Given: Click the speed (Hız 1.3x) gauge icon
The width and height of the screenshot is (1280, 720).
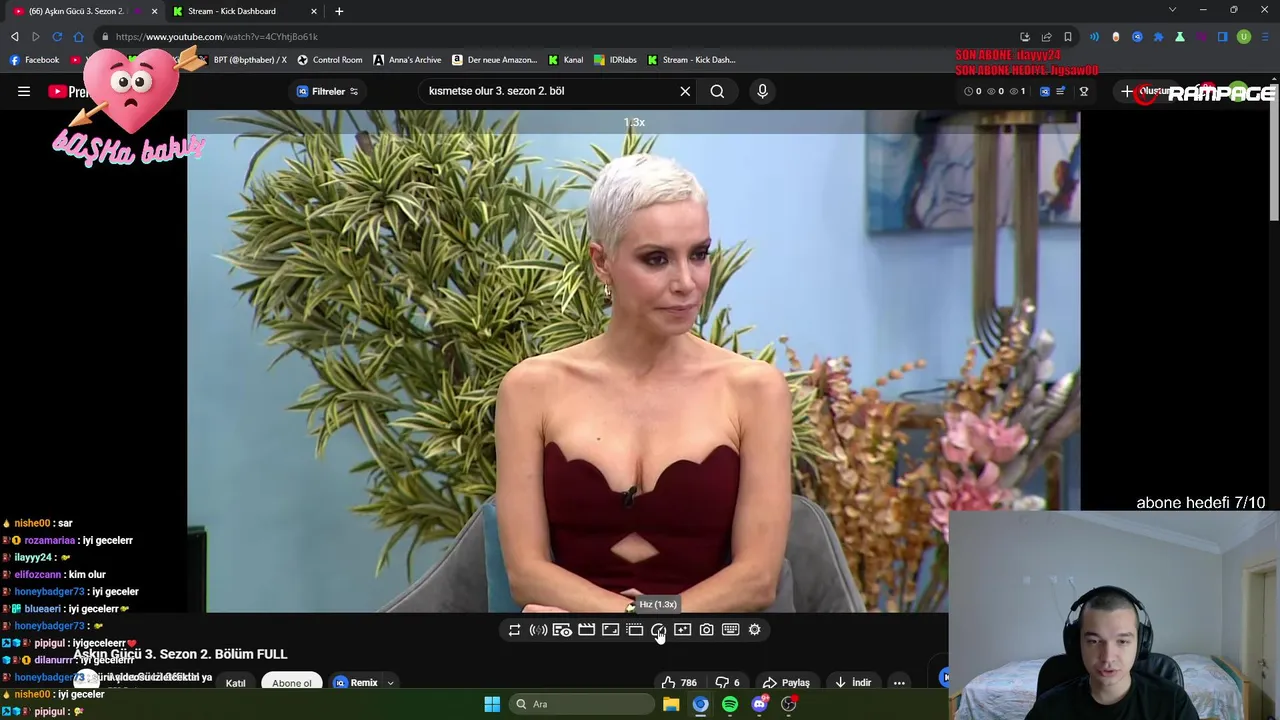Looking at the screenshot, I should pyautogui.click(x=658, y=630).
